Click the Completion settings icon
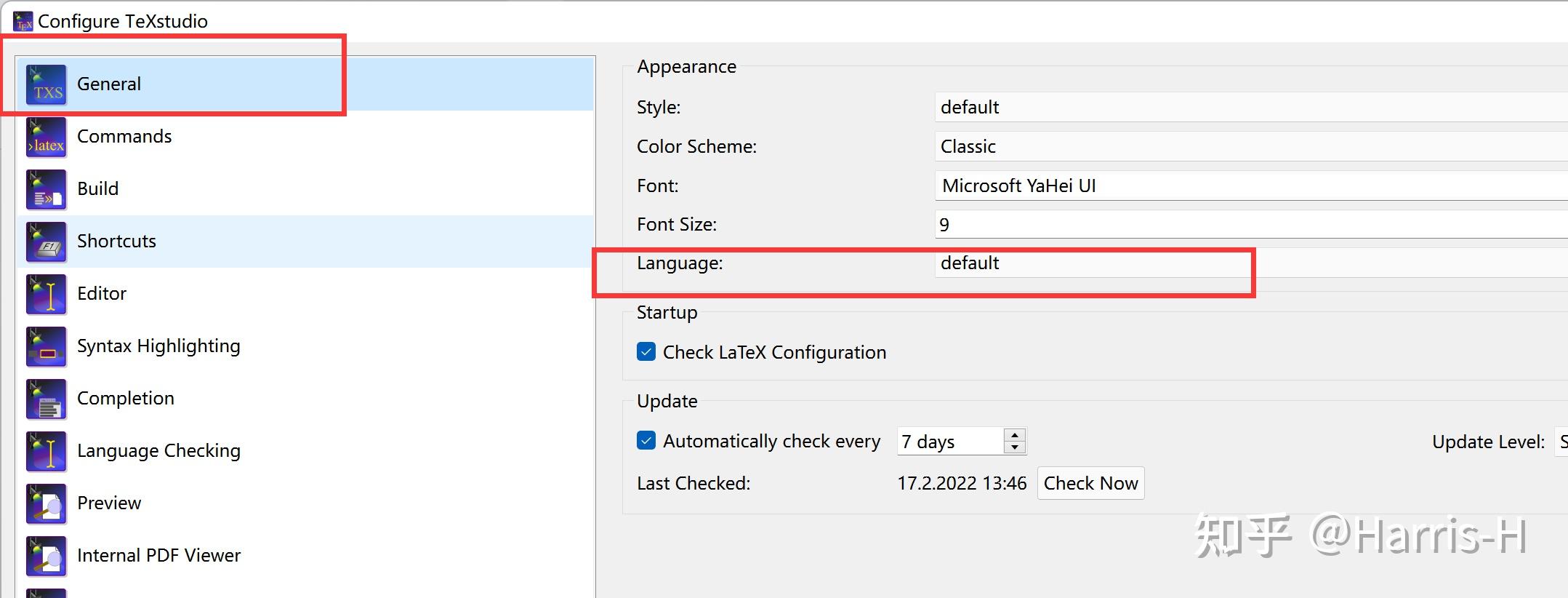 pyautogui.click(x=47, y=399)
